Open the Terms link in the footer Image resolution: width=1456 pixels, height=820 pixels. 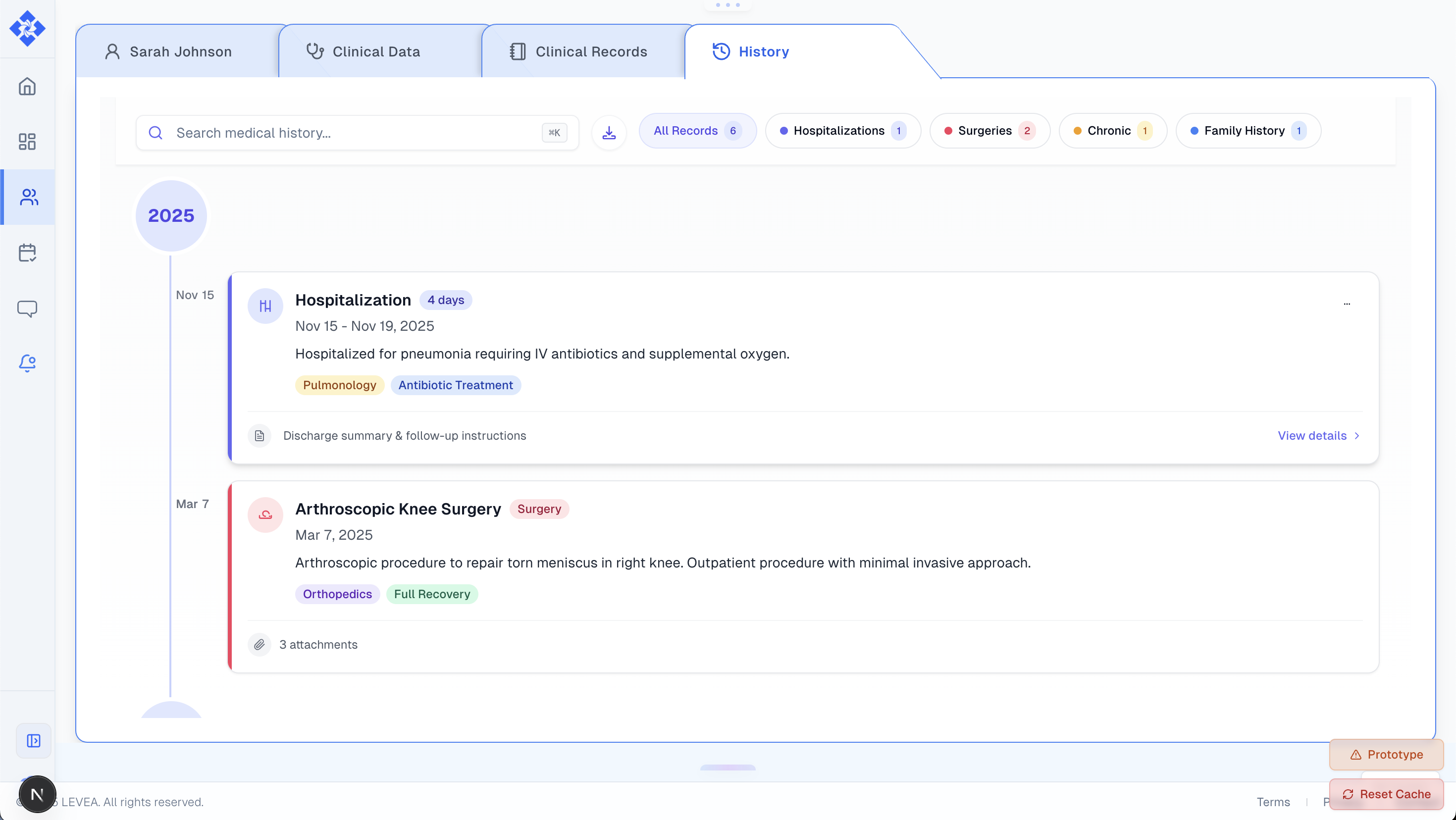[1273, 802]
